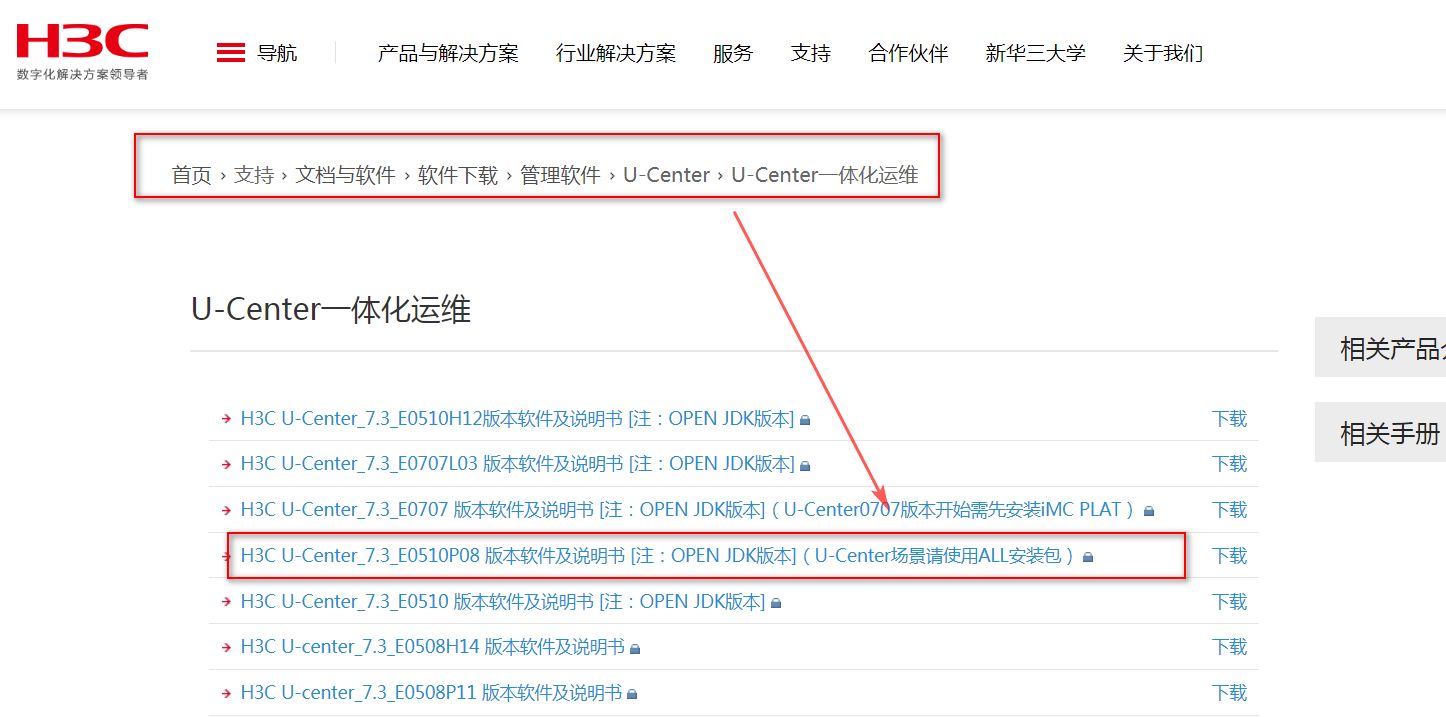The image size is (1446, 717).
Task: Open U-Center_7.3_E0707 iMC PLAT version link
Action: coord(689,510)
